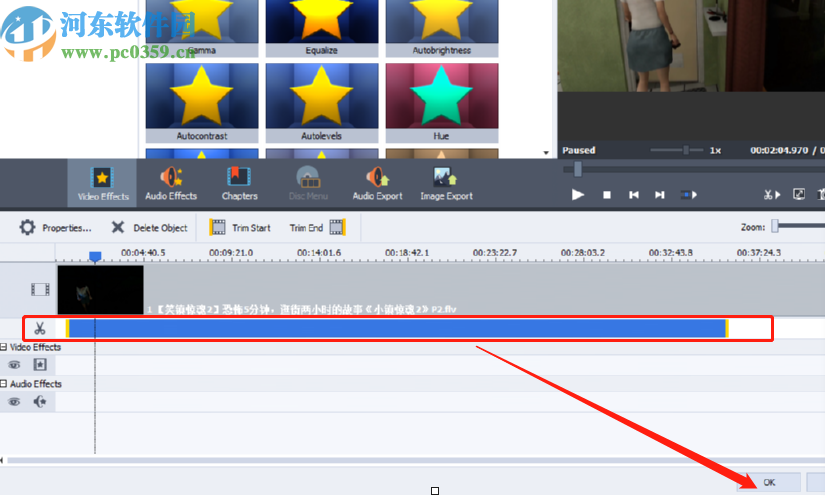Click the 00:18:42.1 ruler mark
825x496 pixels.
(x=407, y=253)
